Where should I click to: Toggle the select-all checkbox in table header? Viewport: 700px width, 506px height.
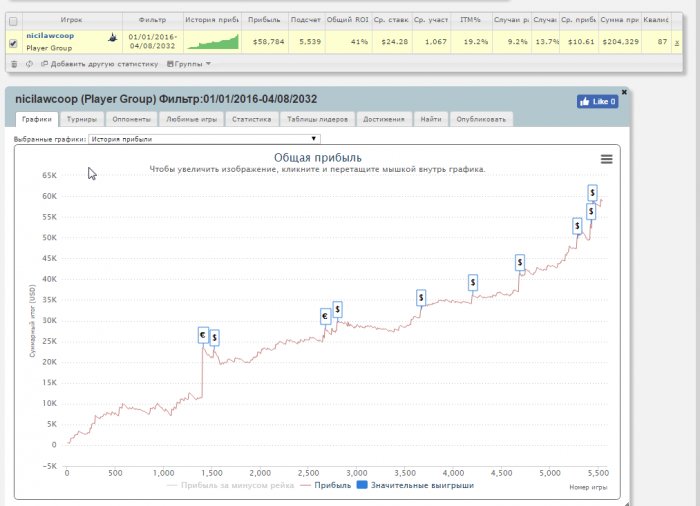[x=13, y=20]
